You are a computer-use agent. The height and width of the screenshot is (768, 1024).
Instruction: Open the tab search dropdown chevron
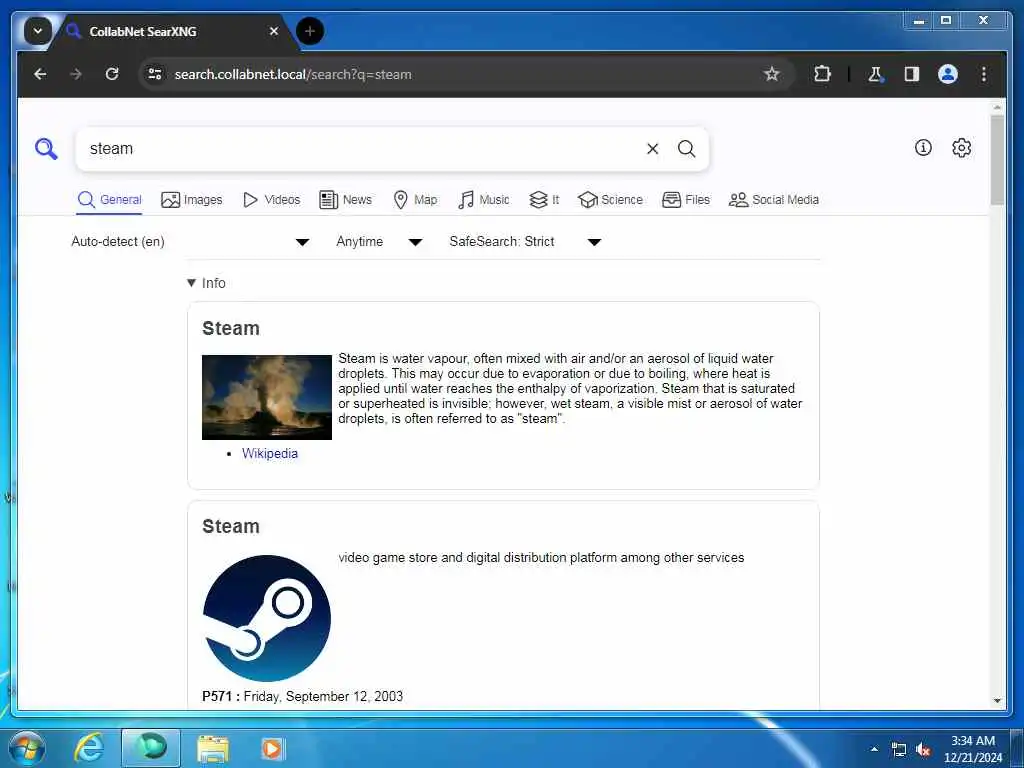click(x=38, y=31)
